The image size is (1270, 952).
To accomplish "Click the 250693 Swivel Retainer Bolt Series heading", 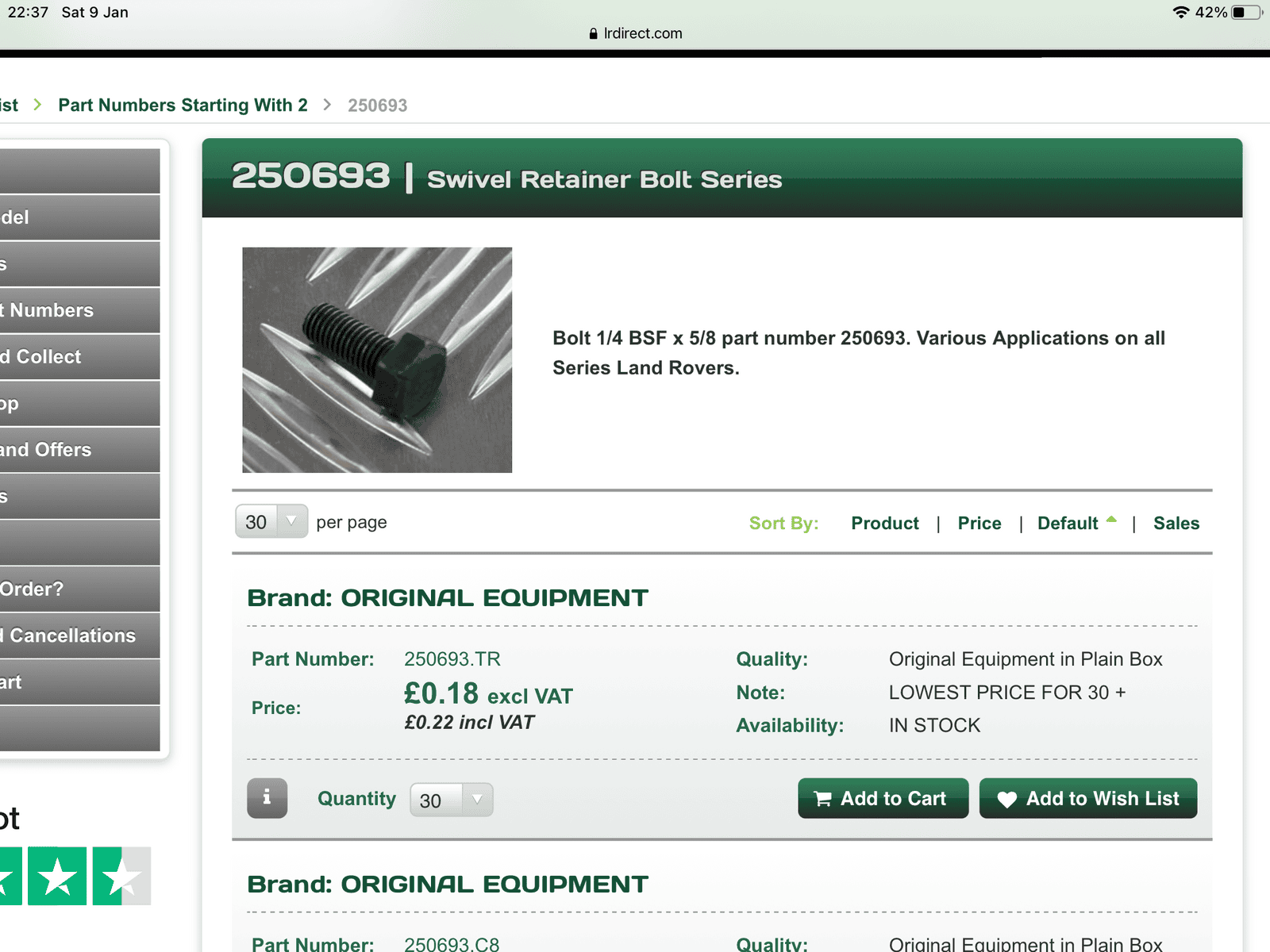I will click(506, 177).
